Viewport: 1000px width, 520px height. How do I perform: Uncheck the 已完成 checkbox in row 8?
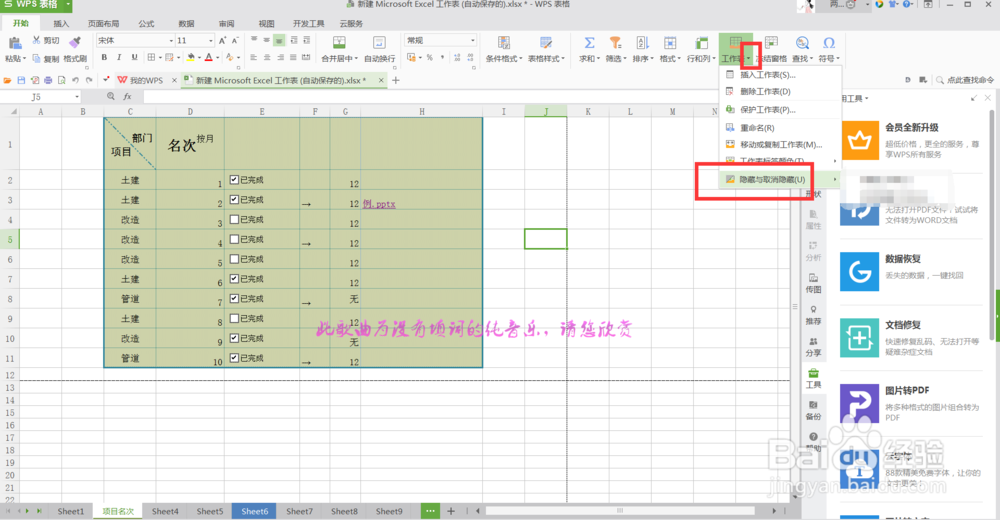tap(234, 299)
